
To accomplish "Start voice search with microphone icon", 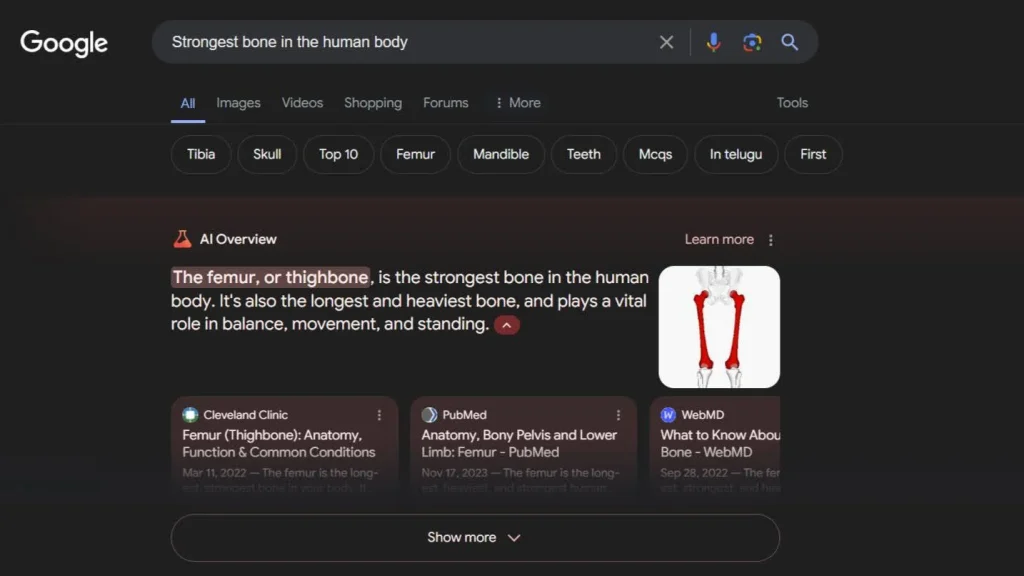I will coord(713,42).
